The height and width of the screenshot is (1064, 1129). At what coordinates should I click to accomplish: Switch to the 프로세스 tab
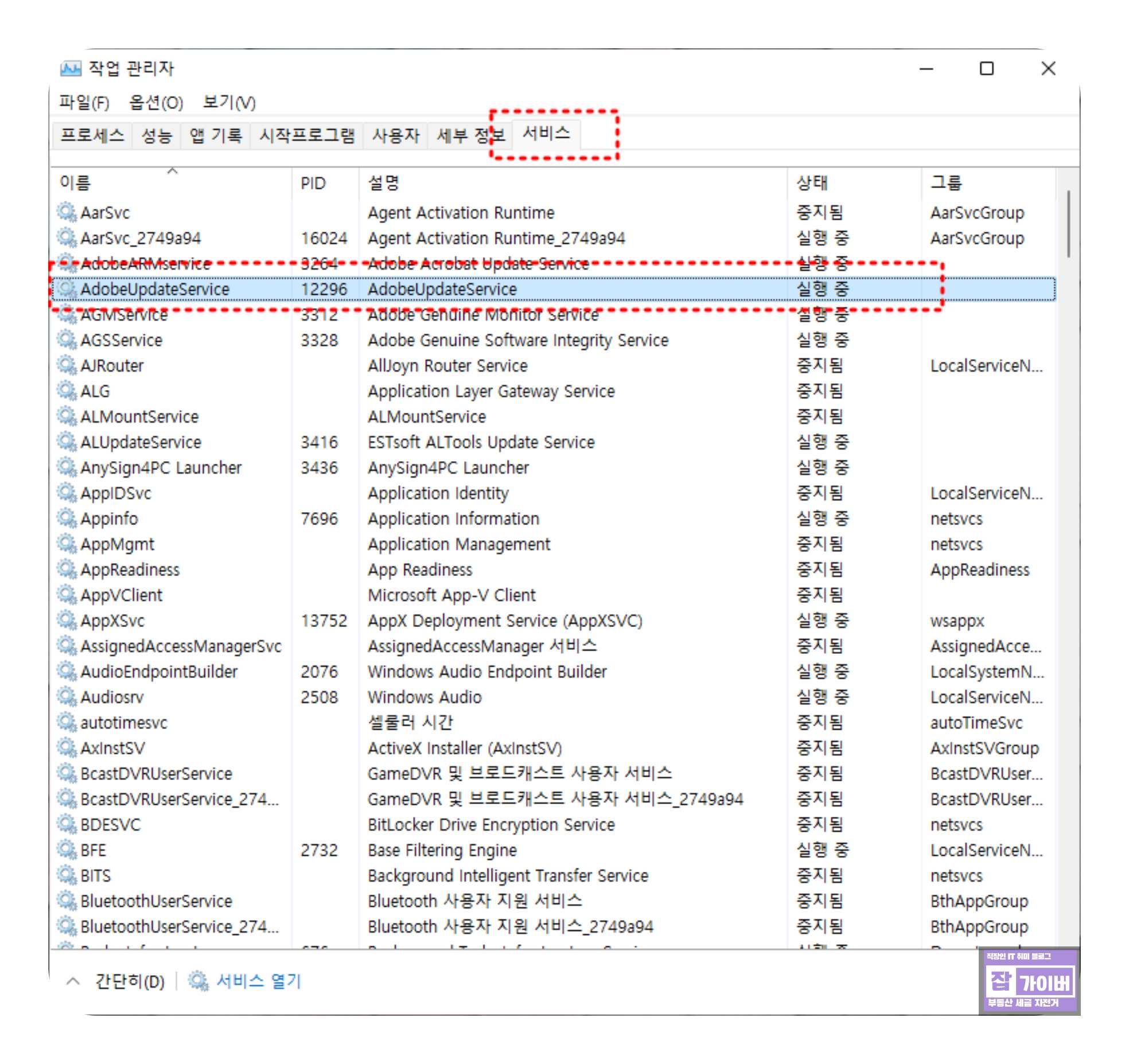point(92,135)
